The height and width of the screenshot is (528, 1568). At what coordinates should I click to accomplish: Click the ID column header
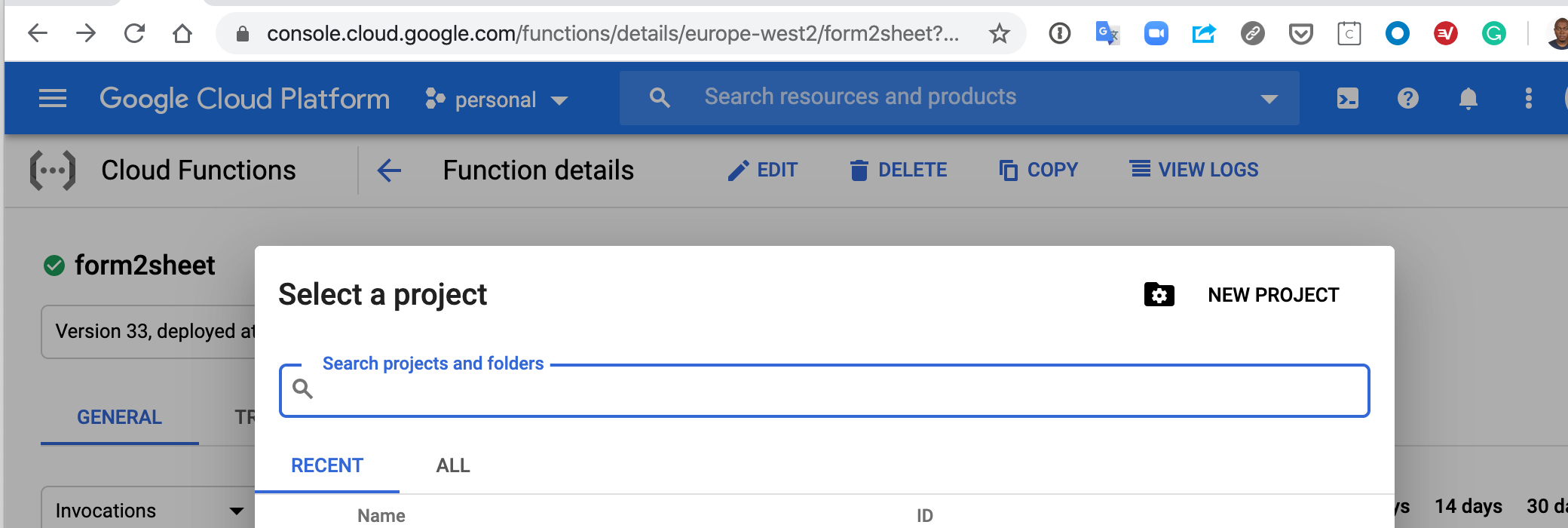tap(925, 516)
